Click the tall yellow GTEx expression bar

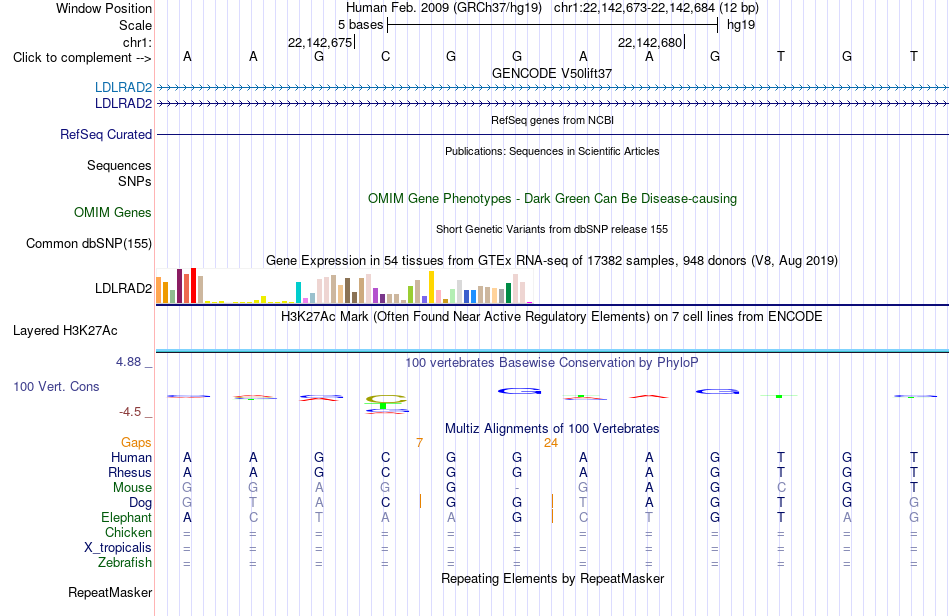tap(431, 287)
